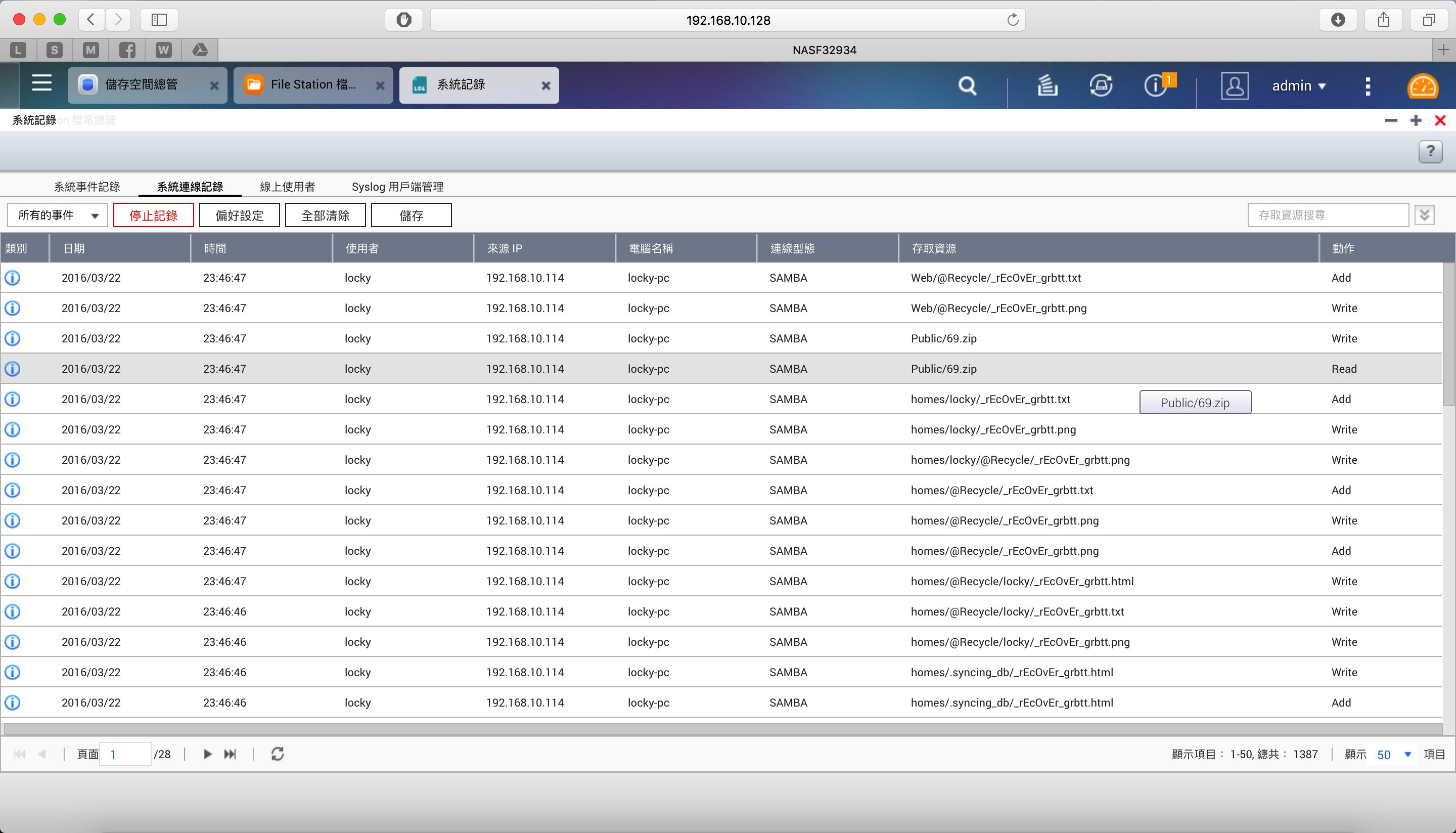Go to next page of log entries
The width and height of the screenshot is (1456, 833).
[x=208, y=754]
